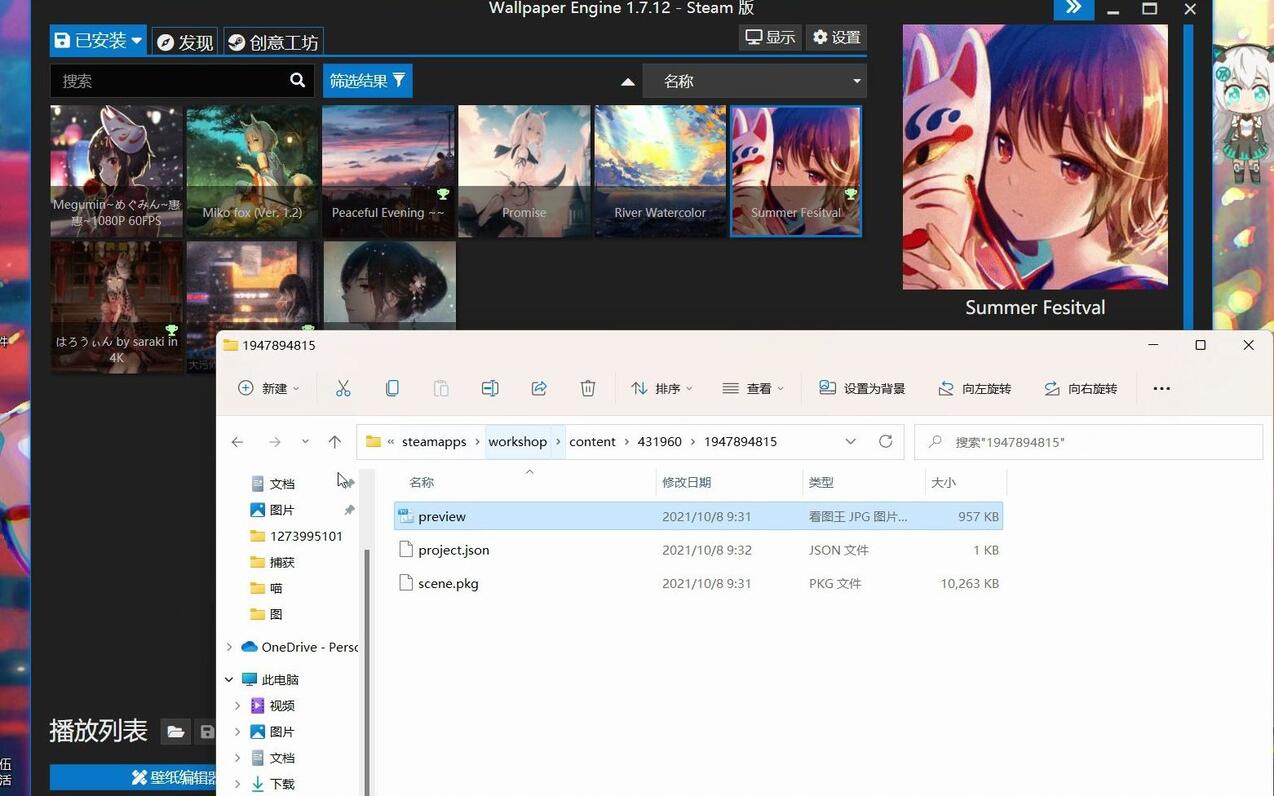Cut the selected file in File Explorer
This screenshot has height=796, width=1274.
(x=343, y=388)
